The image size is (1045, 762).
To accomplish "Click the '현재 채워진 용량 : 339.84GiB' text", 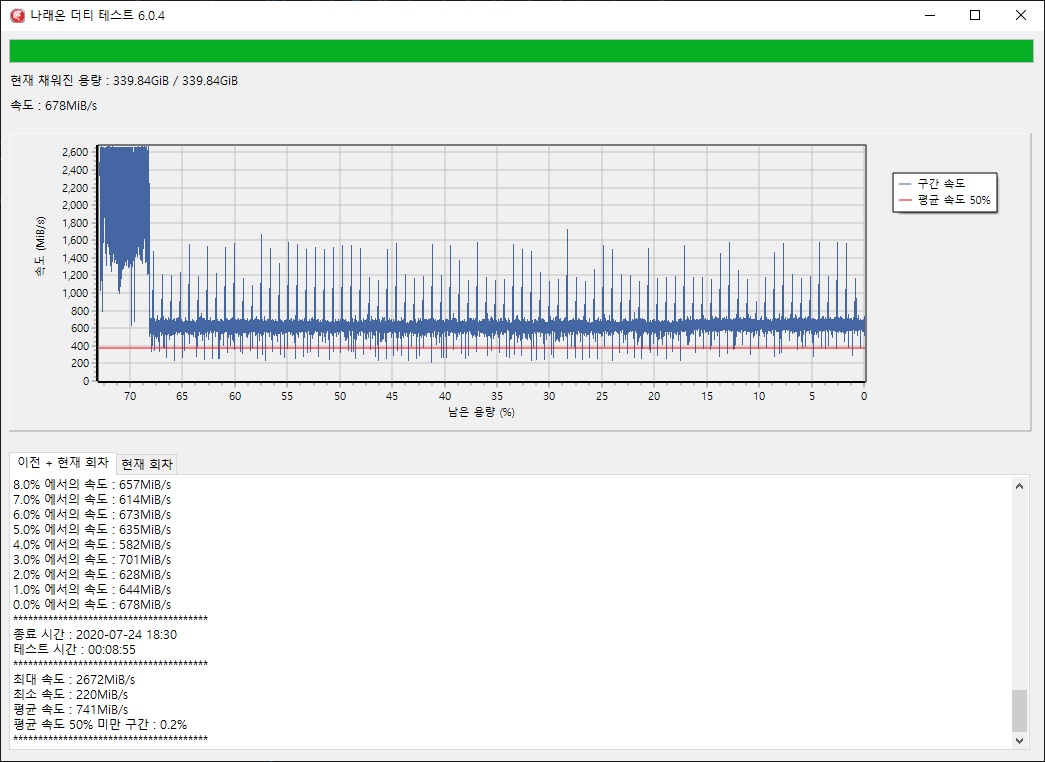I will (90, 81).
